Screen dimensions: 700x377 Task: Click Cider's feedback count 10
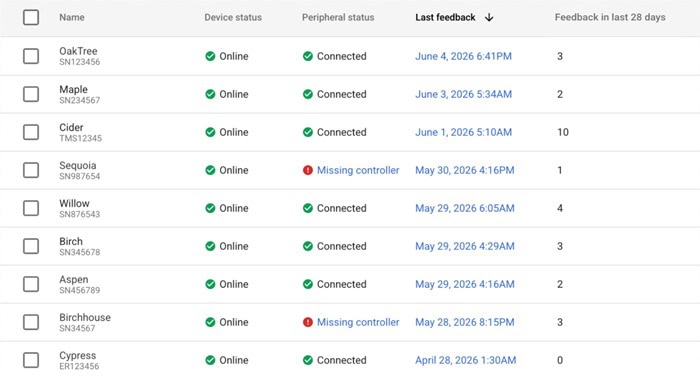click(562, 132)
